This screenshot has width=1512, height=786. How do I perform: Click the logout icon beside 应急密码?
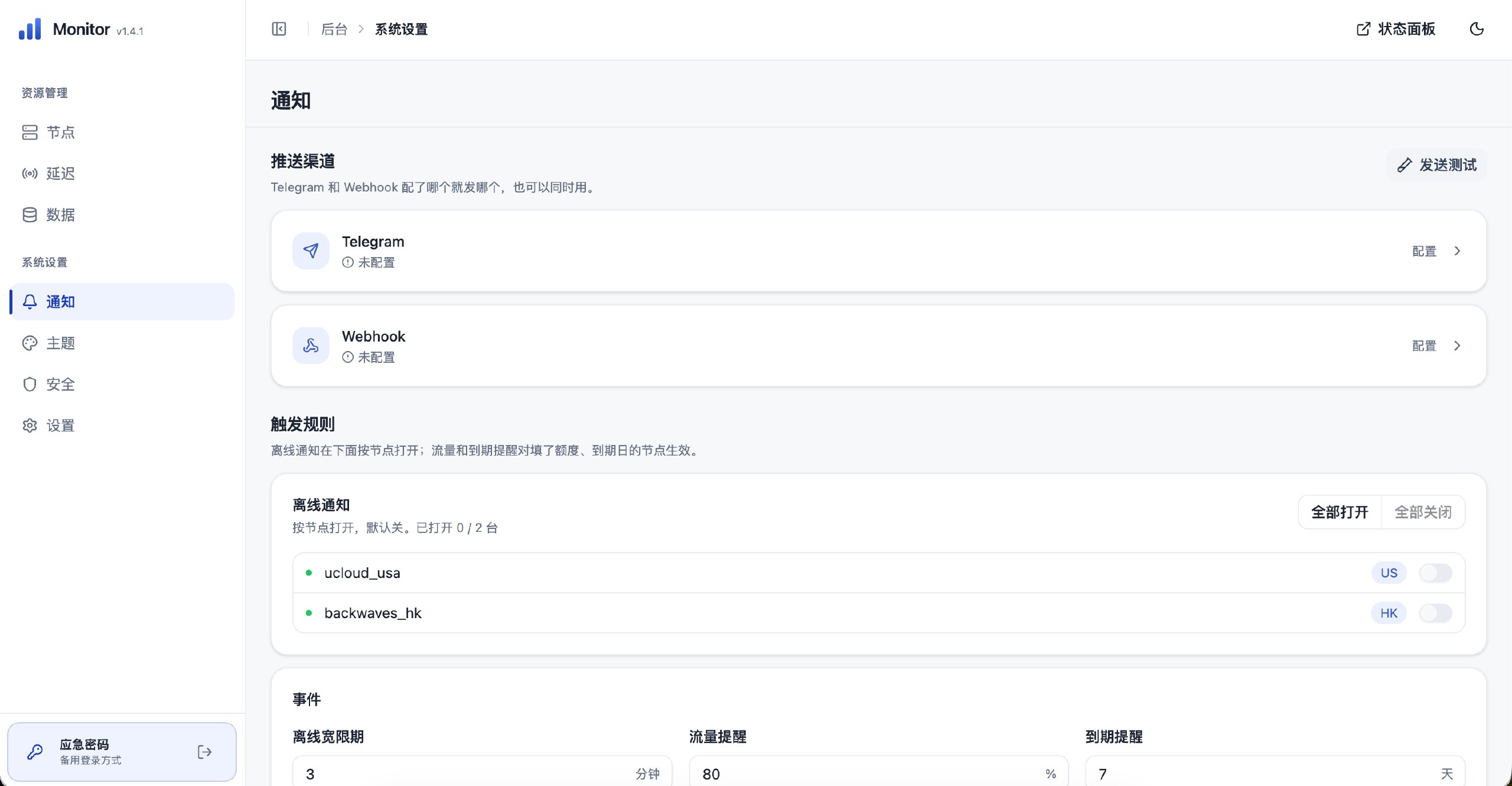click(x=204, y=752)
